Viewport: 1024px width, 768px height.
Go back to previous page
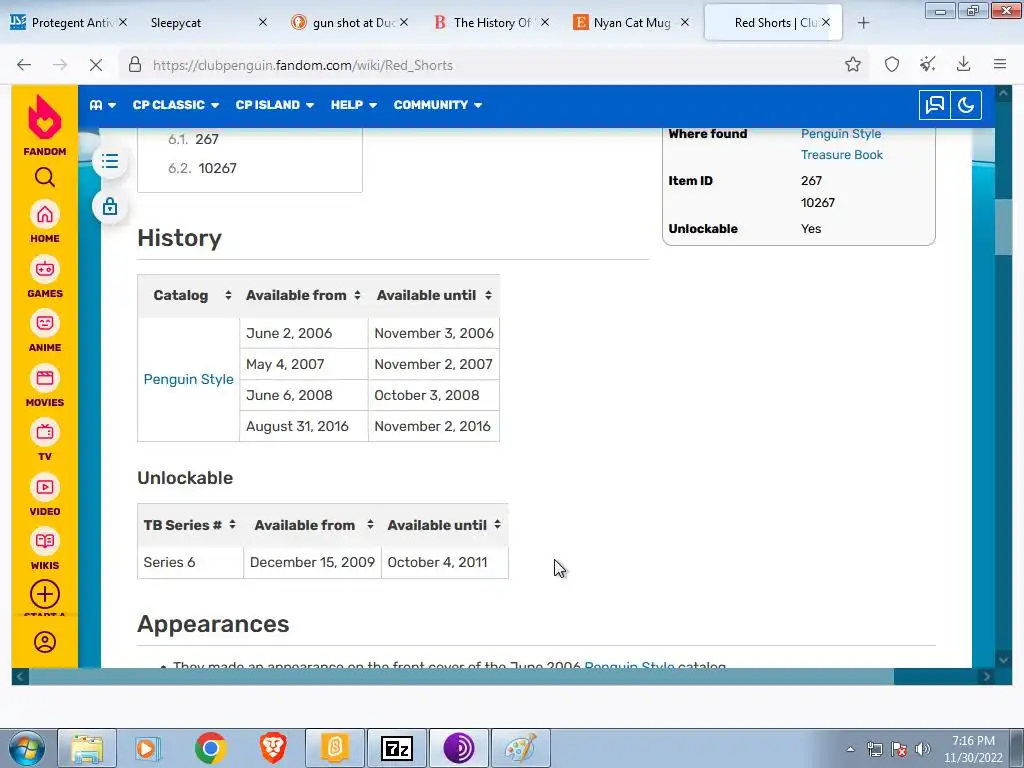(x=24, y=65)
